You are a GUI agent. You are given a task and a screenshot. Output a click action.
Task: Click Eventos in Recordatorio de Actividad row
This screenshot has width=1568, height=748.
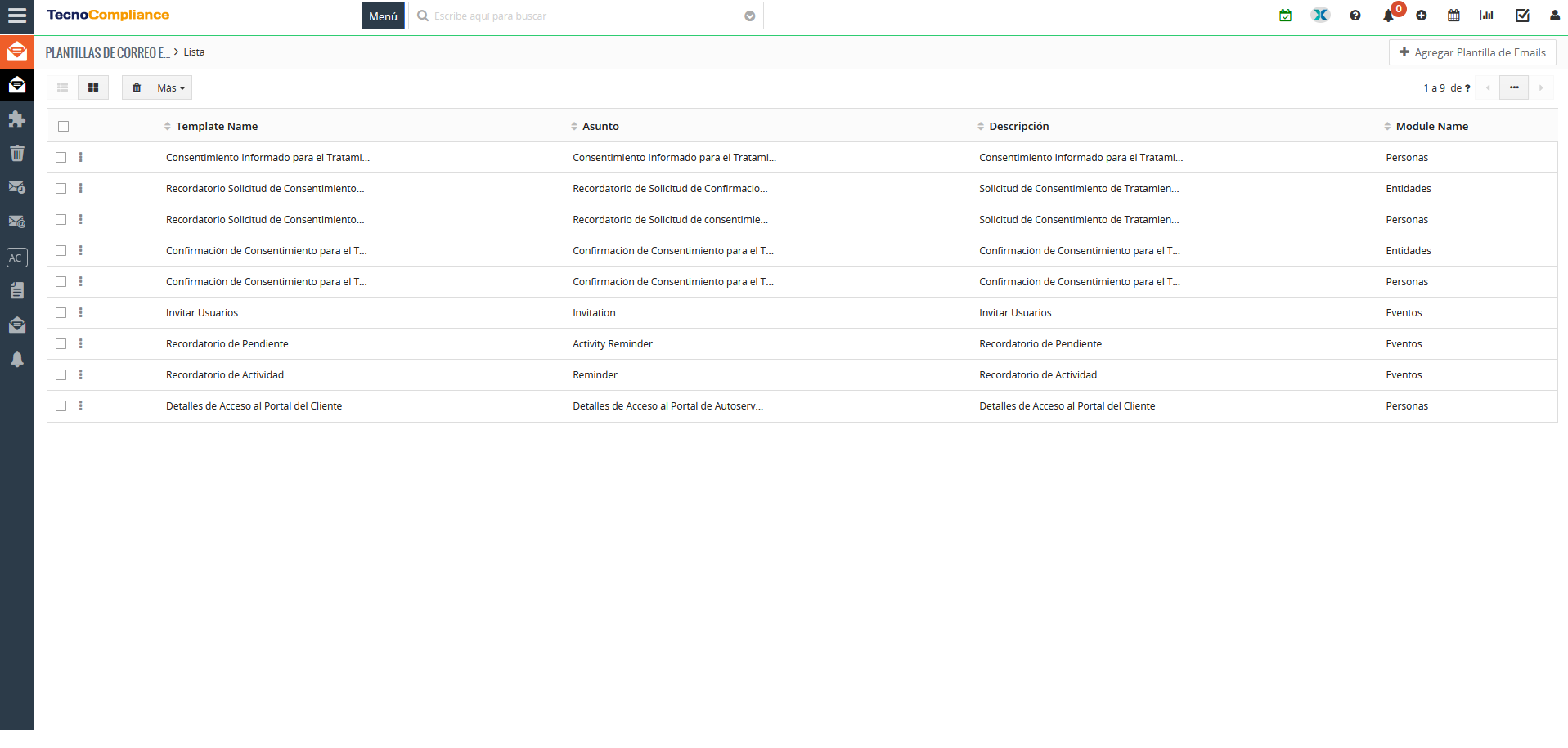(x=1404, y=375)
